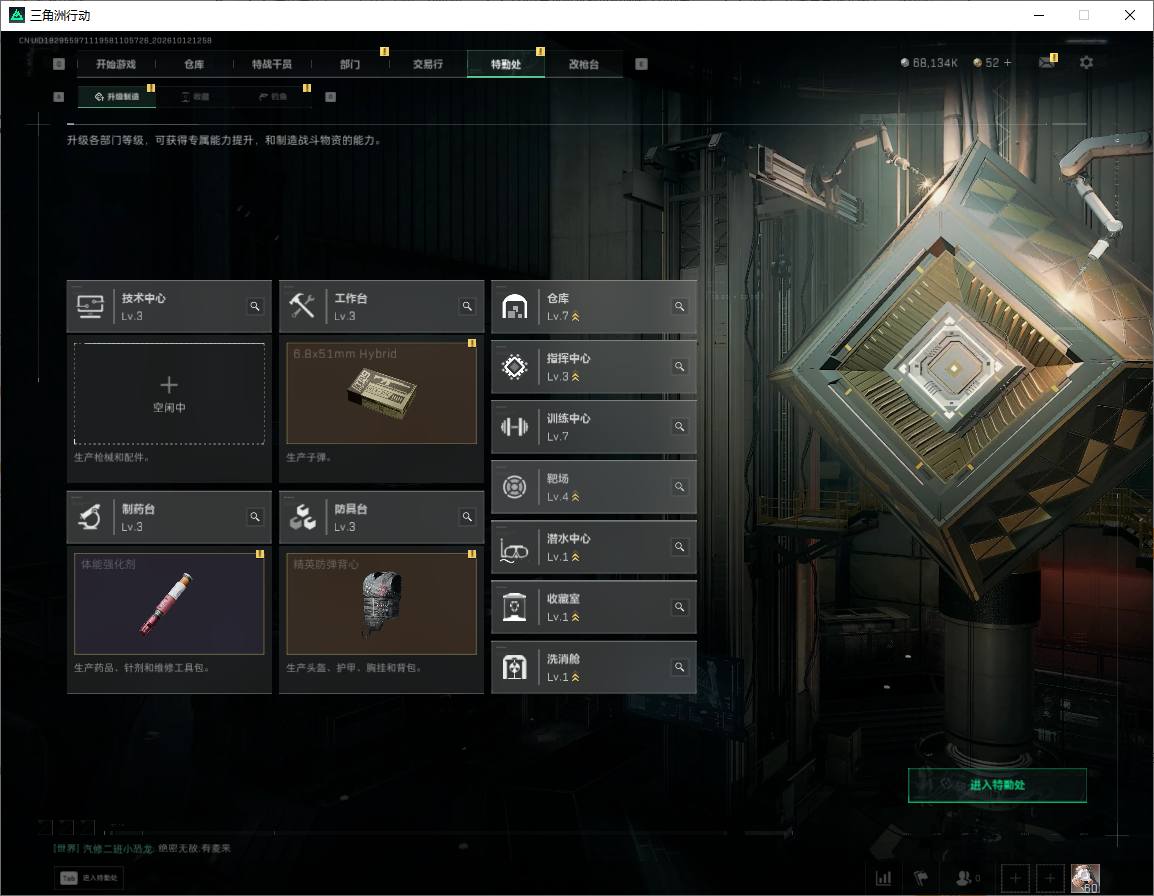Click the stats bar-chart icon at the bottom
This screenshot has height=896, width=1154.
pyautogui.click(x=883, y=878)
